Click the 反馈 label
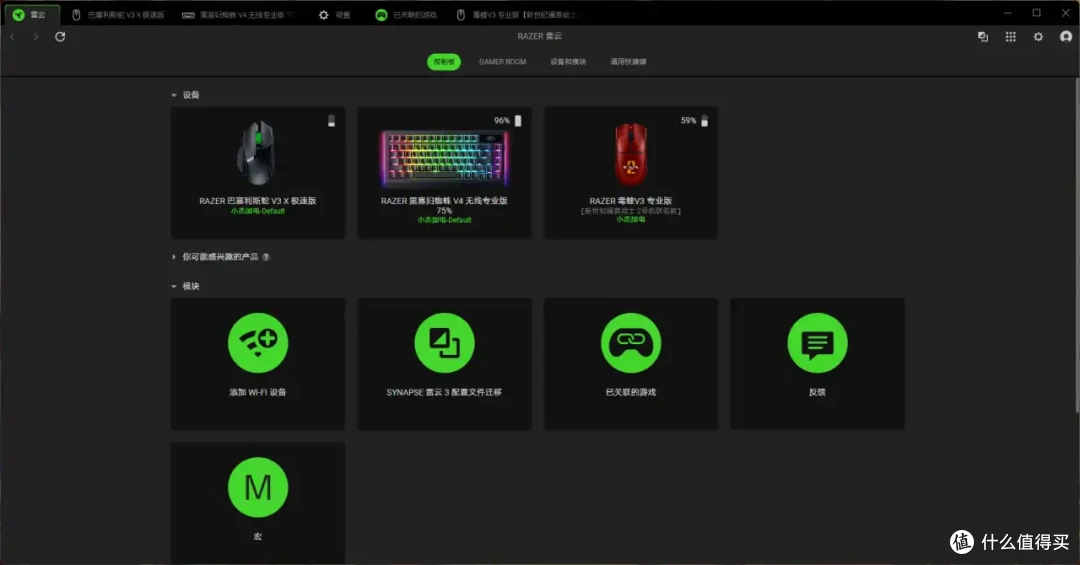The width and height of the screenshot is (1080, 565). [x=818, y=392]
